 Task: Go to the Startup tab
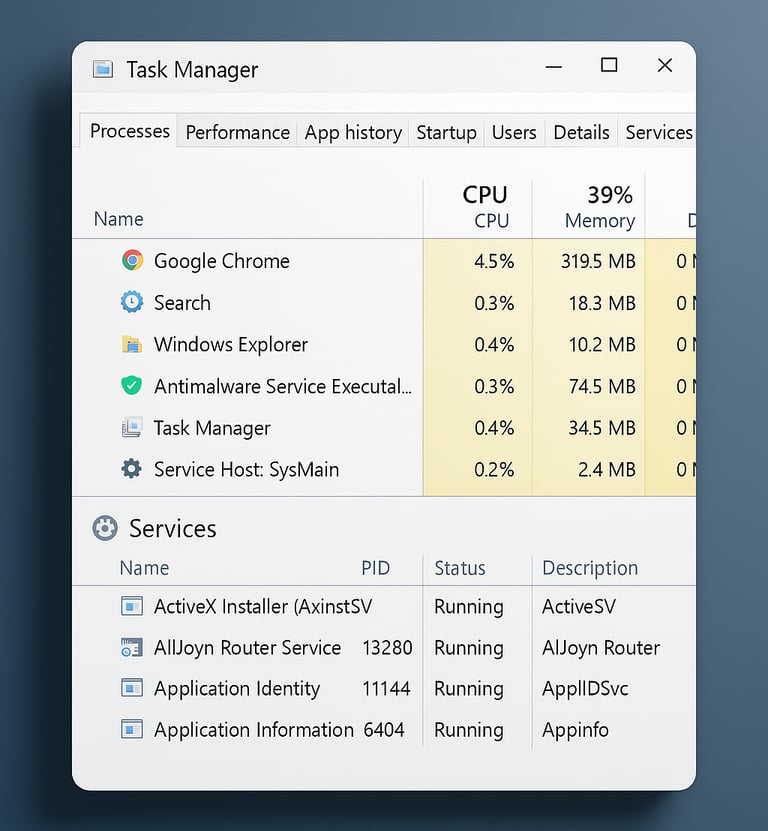coord(446,132)
